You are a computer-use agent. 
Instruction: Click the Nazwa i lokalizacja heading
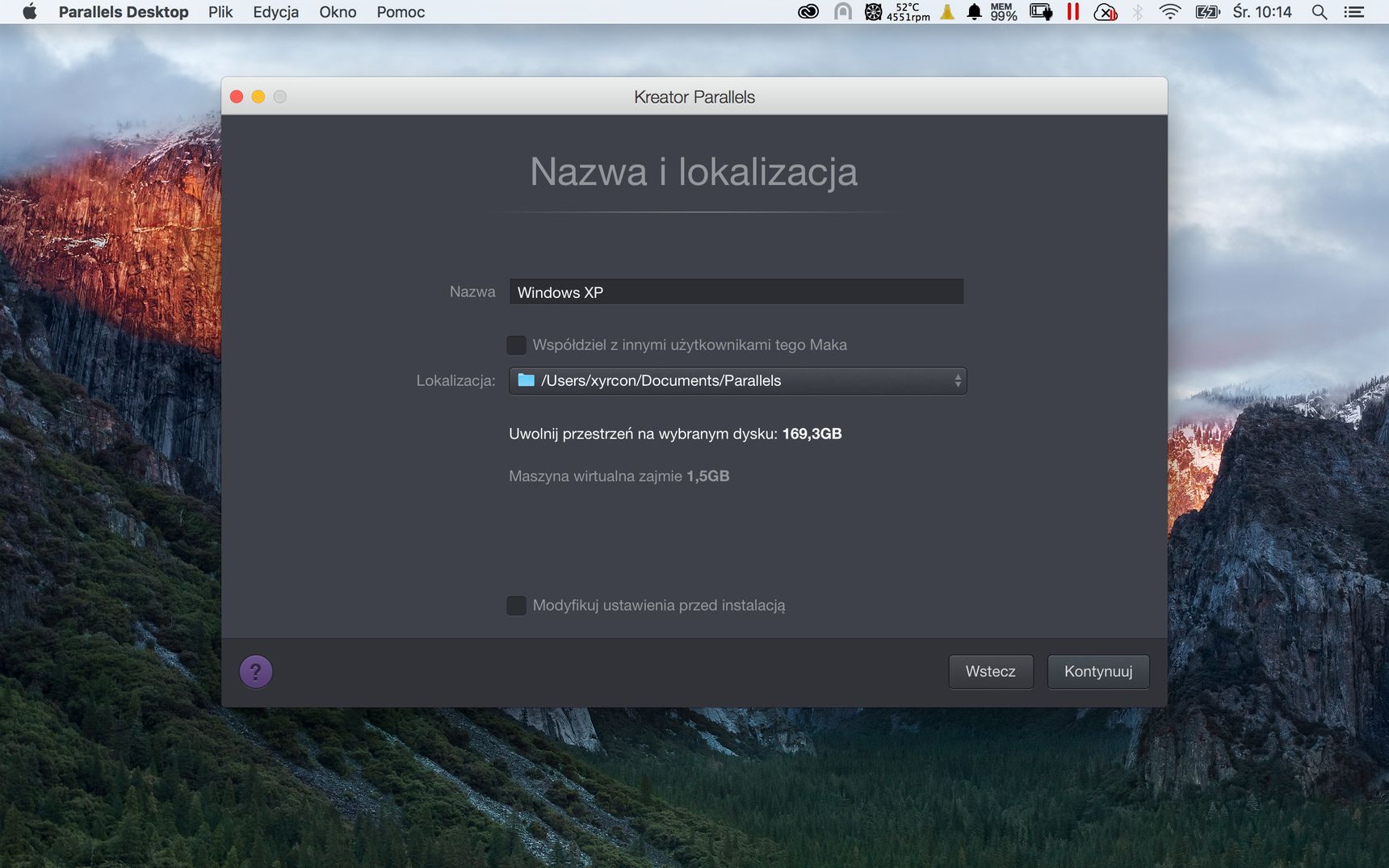pos(694,171)
